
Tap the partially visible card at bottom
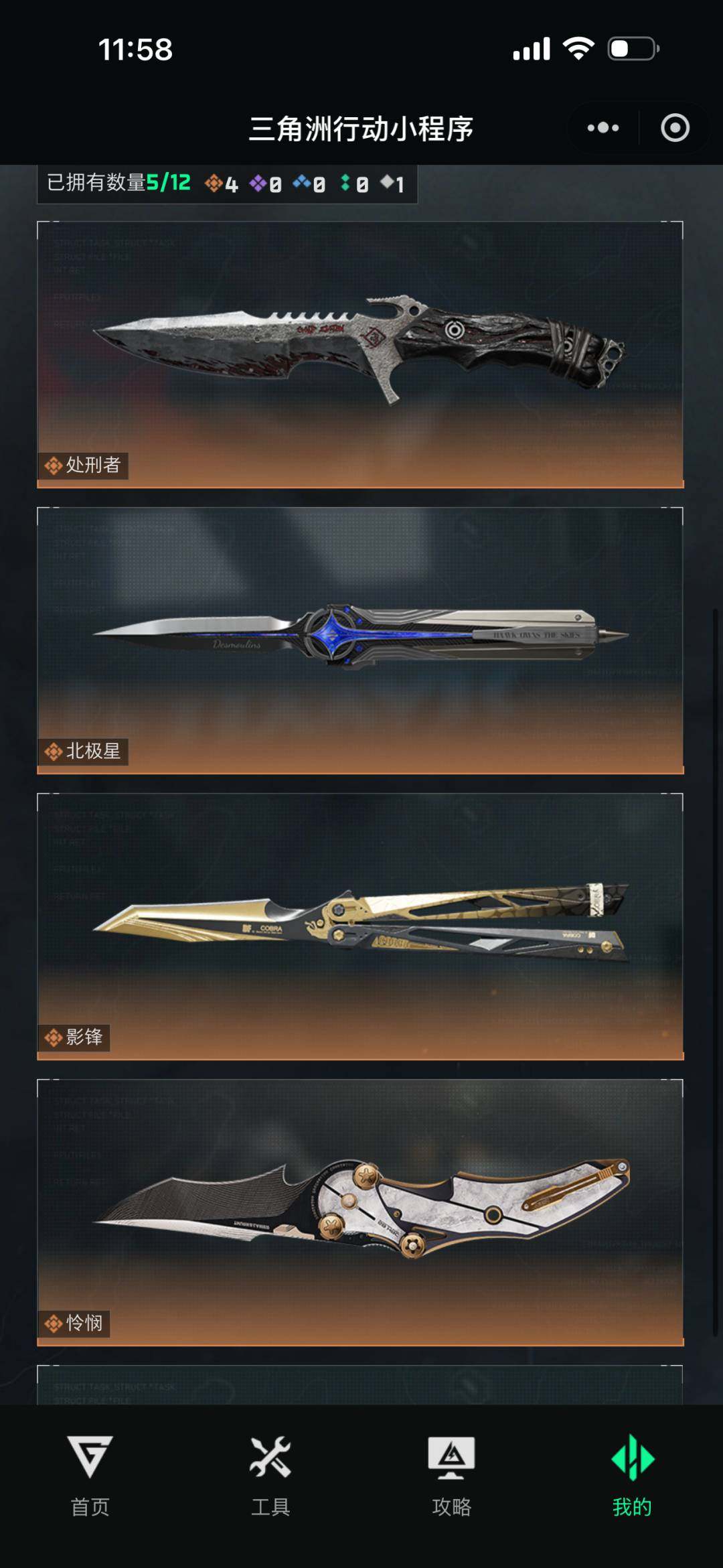point(360,1384)
